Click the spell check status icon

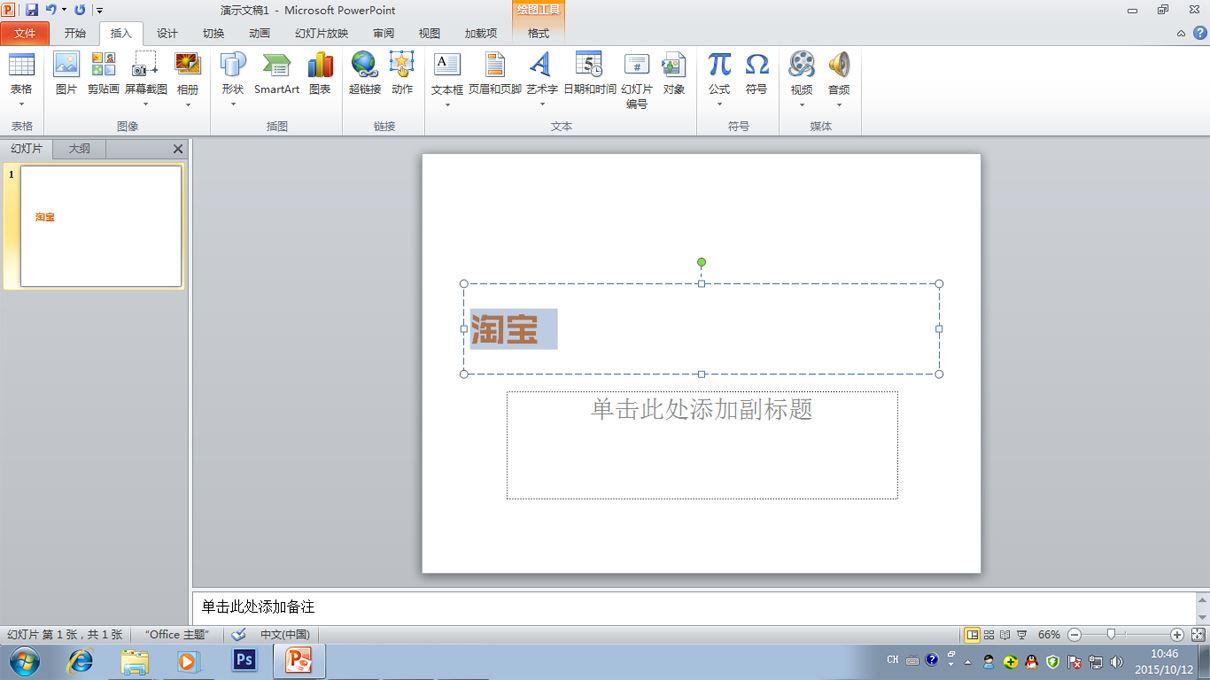(238, 634)
